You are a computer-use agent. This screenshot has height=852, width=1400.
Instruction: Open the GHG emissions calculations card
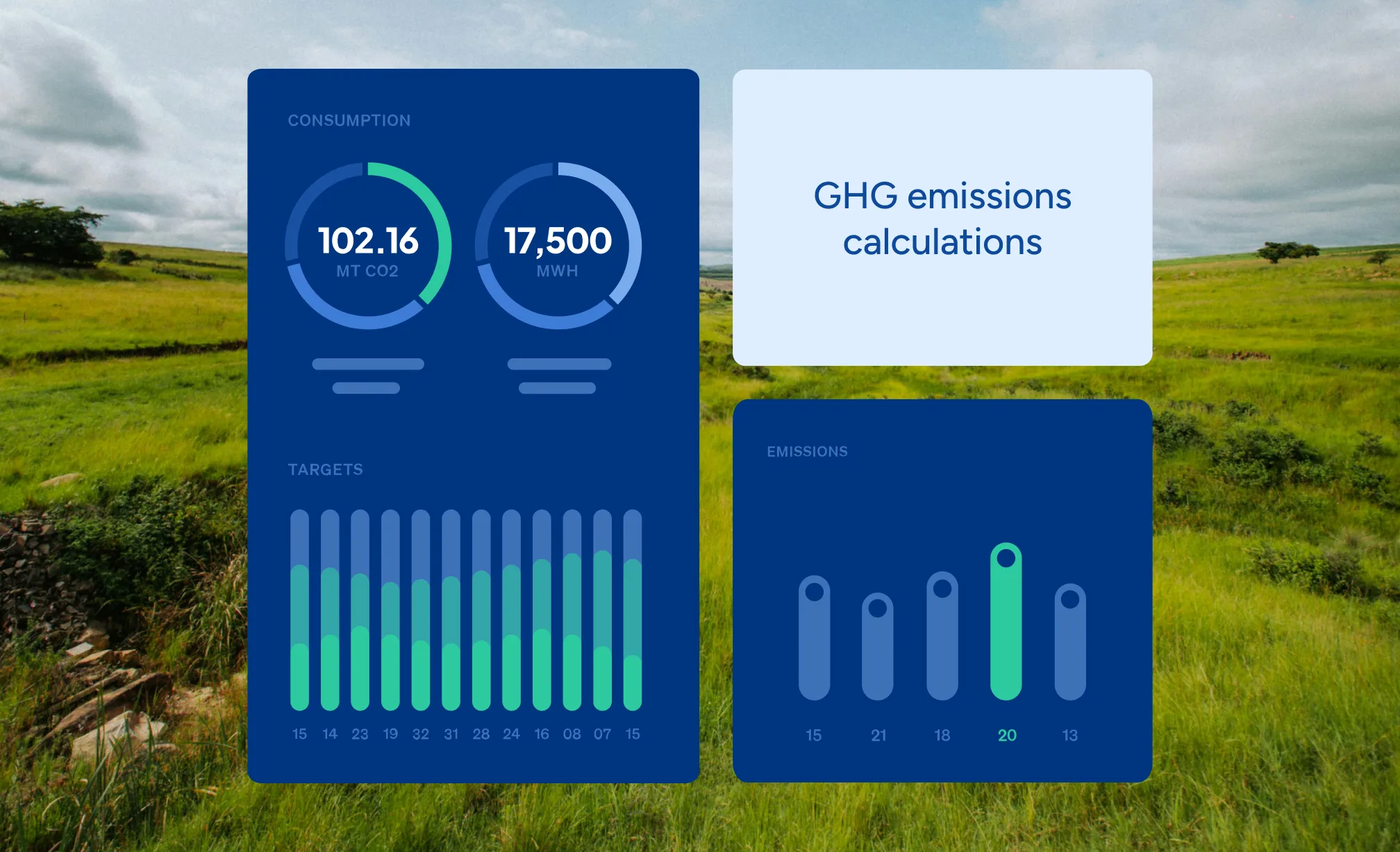point(942,217)
